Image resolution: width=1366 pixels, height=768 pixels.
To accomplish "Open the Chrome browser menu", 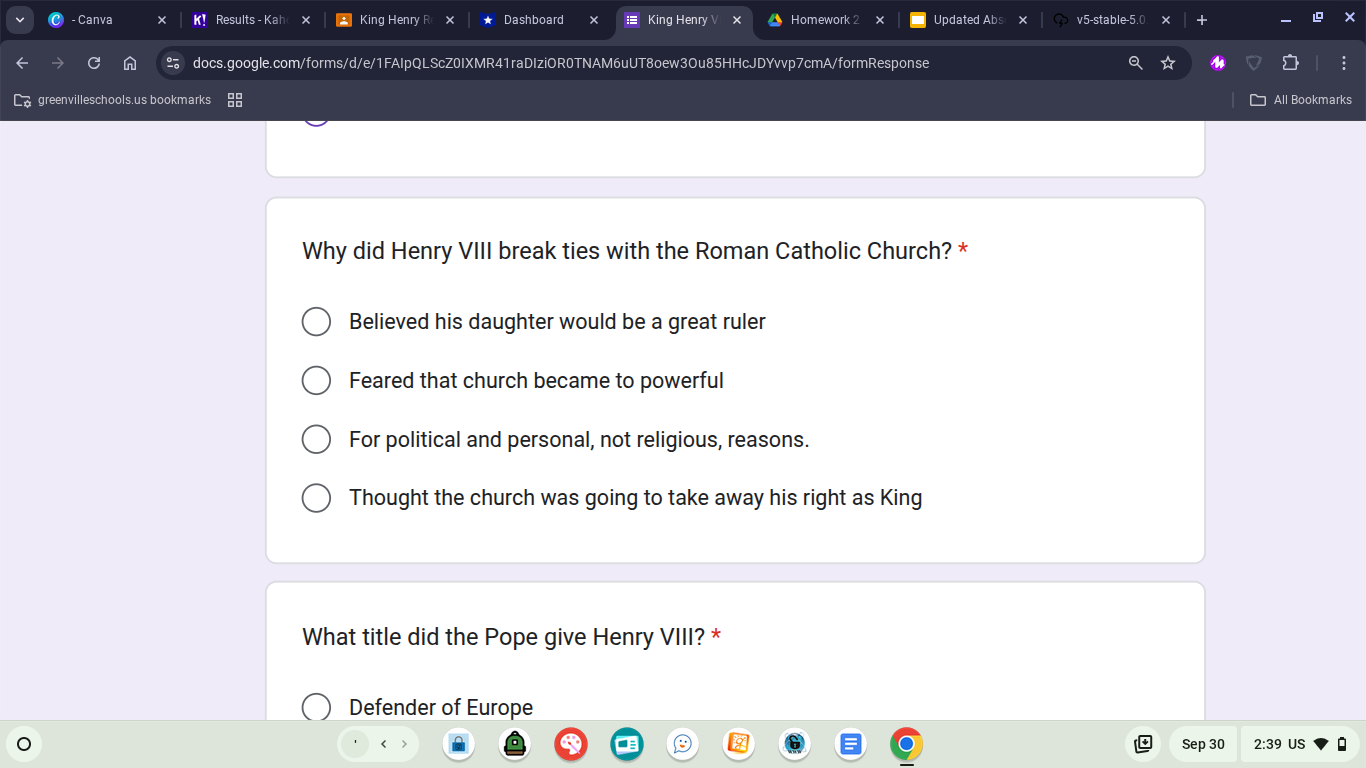I will [x=1345, y=62].
